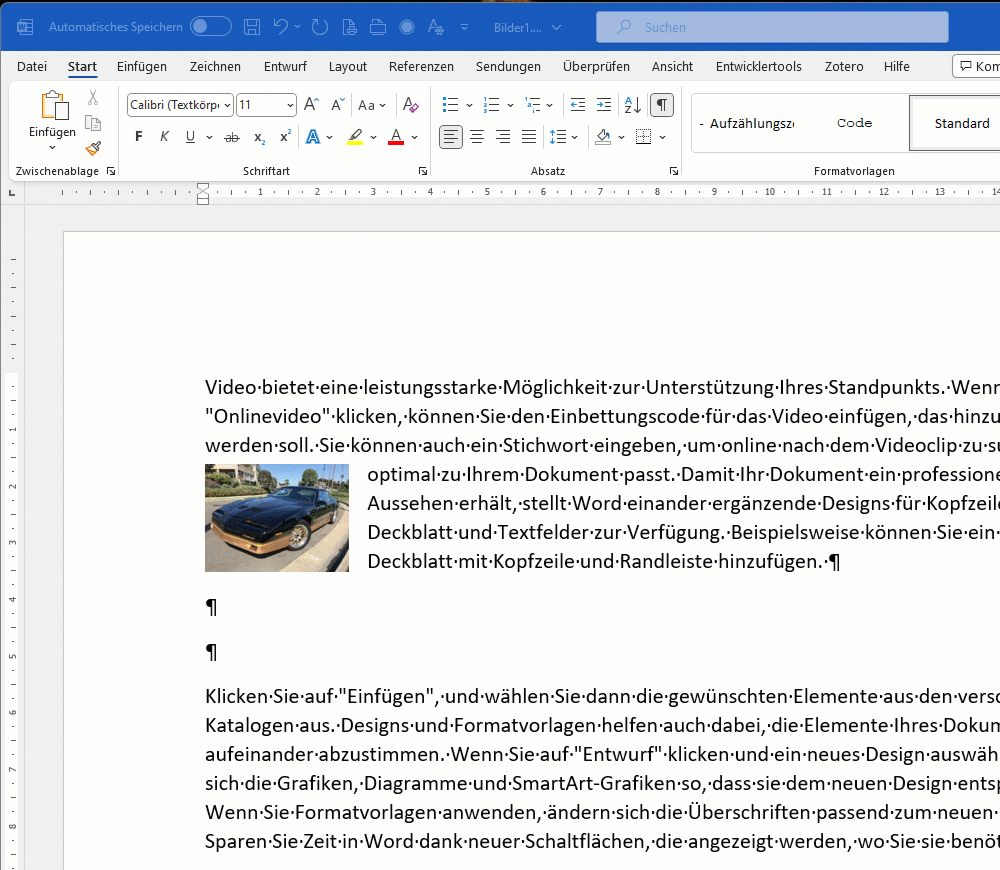Apply strikethrough formatting
1000x870 pixels.
(x=232, y=137)
